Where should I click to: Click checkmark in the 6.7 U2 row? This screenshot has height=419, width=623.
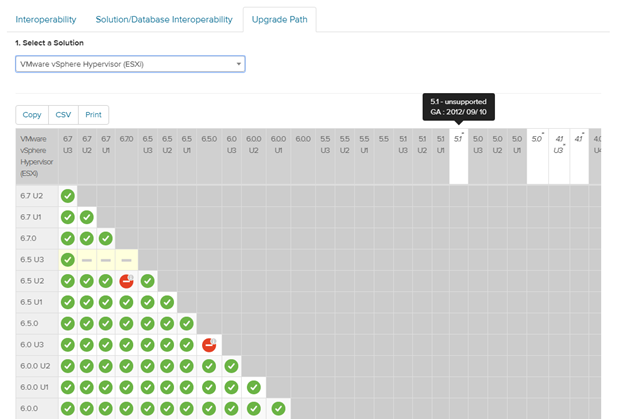pyautogui.click(x=68, y=196)
